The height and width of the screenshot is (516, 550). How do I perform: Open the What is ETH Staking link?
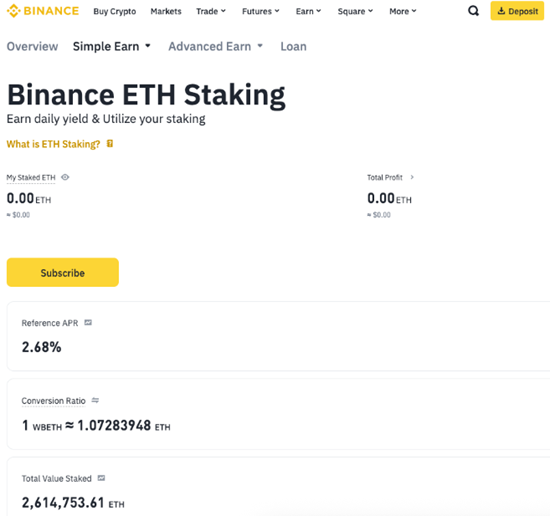(x=53, y=144)
